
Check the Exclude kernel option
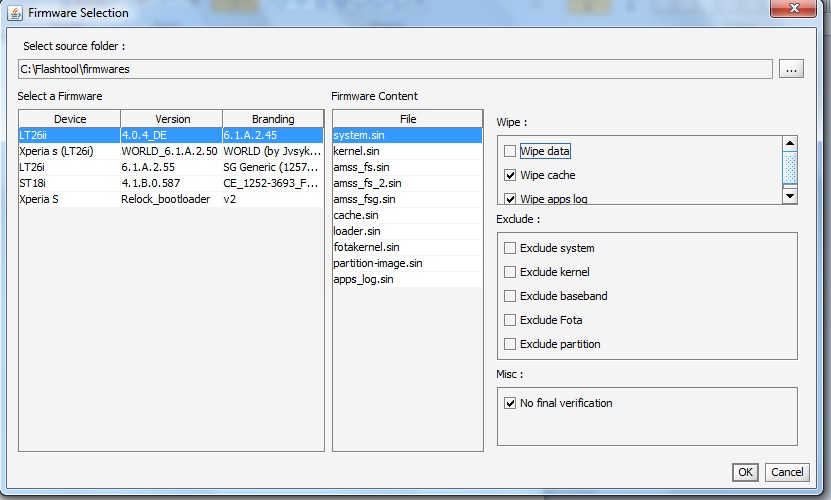point(510,272)
